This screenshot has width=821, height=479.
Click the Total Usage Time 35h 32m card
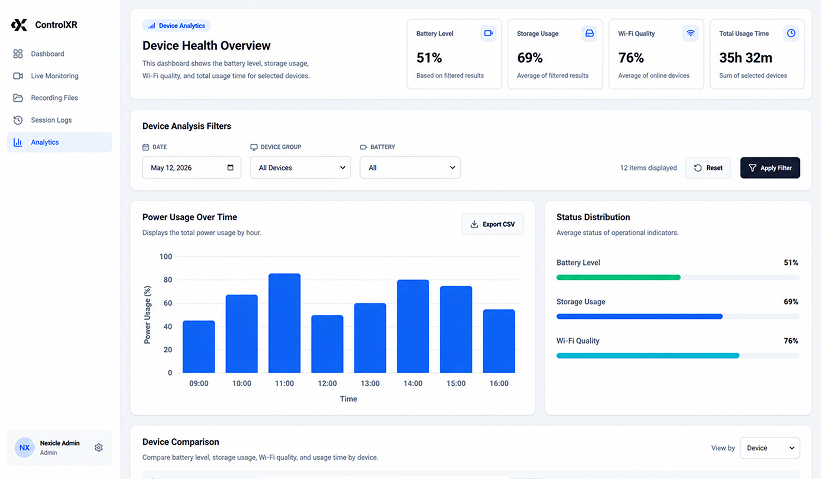point(757,54)
